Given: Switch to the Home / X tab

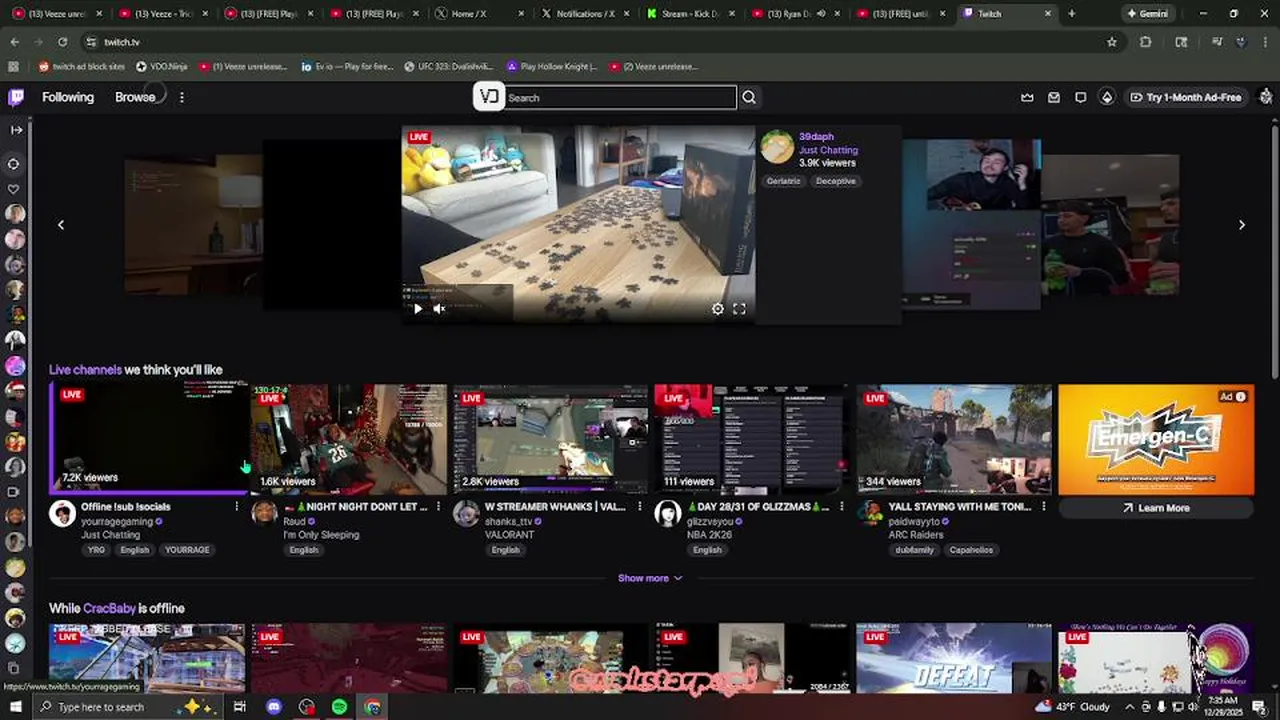Looking at the screenshot, I should pyautogui.click(x=480, y=14).
